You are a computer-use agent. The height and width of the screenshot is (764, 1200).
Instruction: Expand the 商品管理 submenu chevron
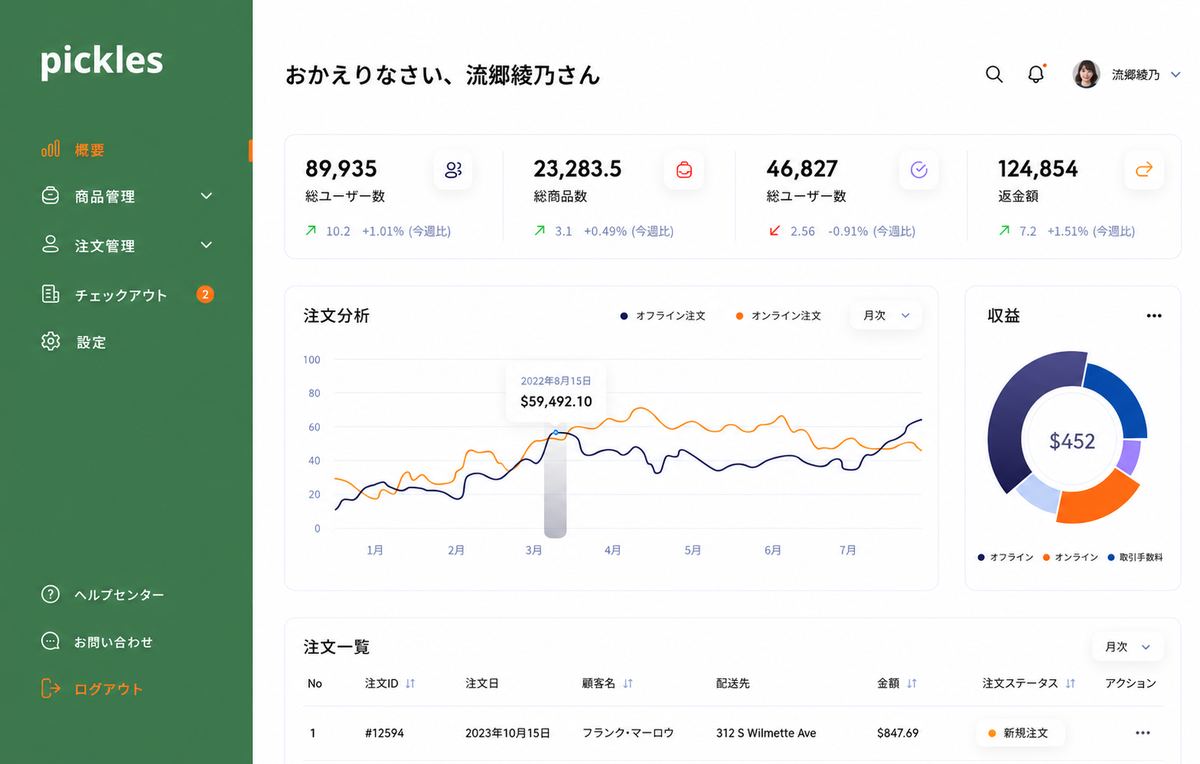click(206, 196)
